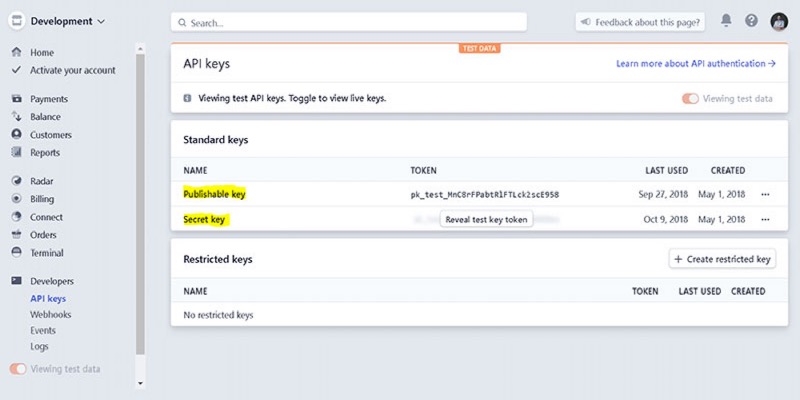The image size is (800, 400).
Task: Click the Secret key name
Action: [204, 219]
